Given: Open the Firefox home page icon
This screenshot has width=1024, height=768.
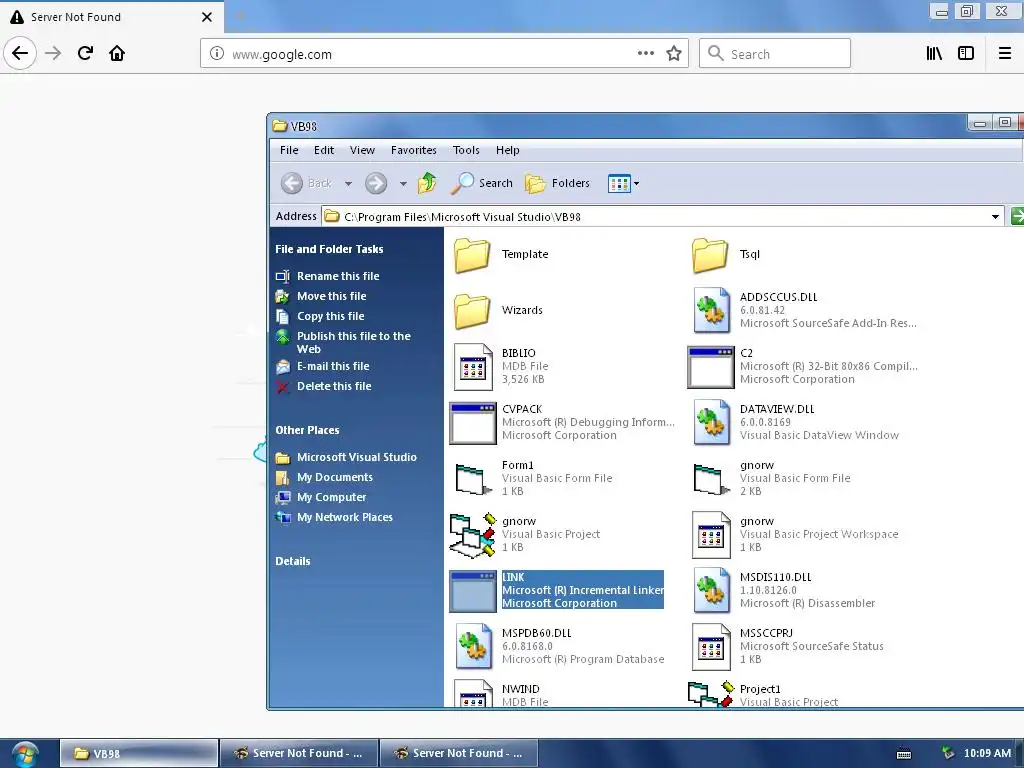Looking at the screenshot, I should (x=117, y=53).
